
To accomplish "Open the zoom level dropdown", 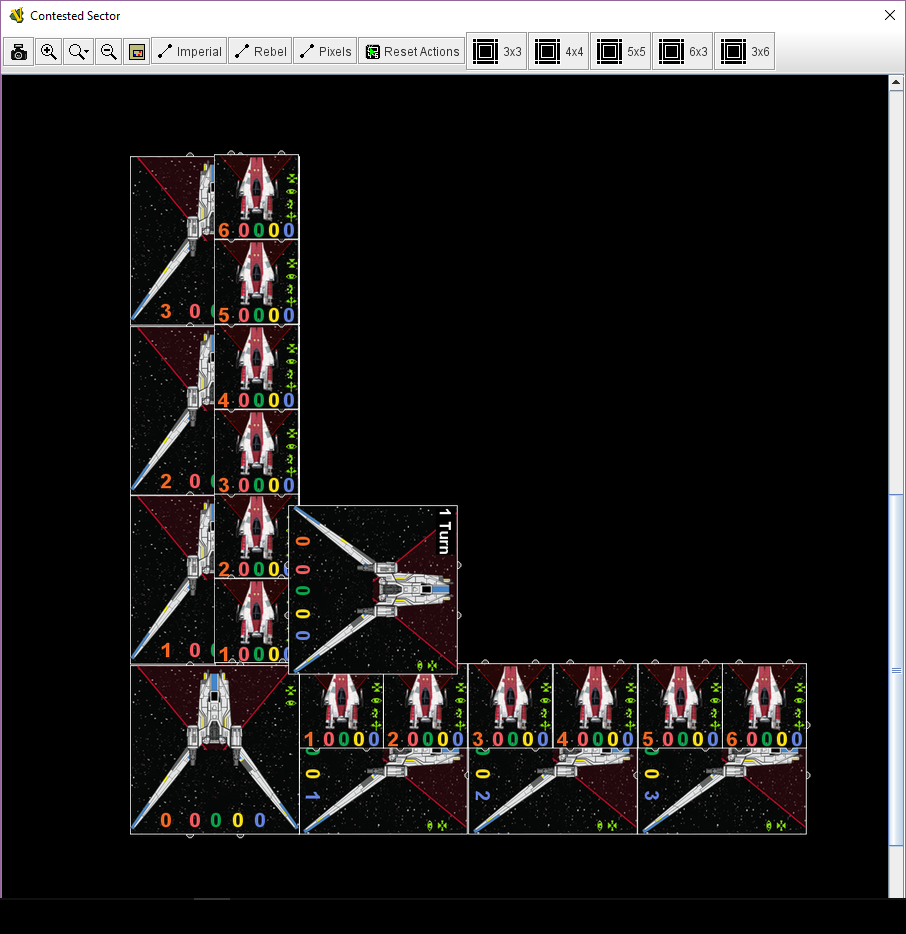I will [x=78, y=51].
